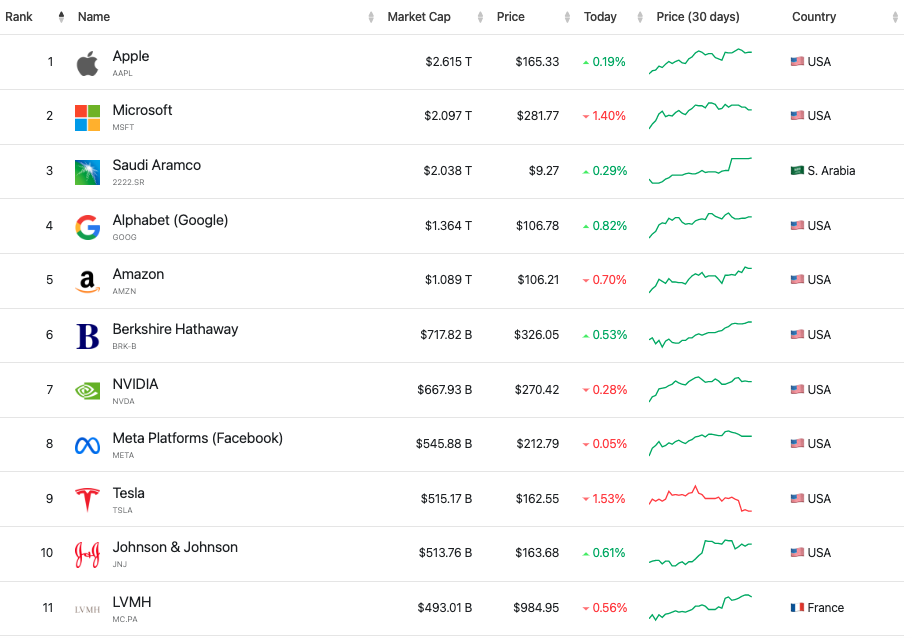
Task: Click the red down arrow beside Tesla's 1.53%
Action: click(586, 499)
